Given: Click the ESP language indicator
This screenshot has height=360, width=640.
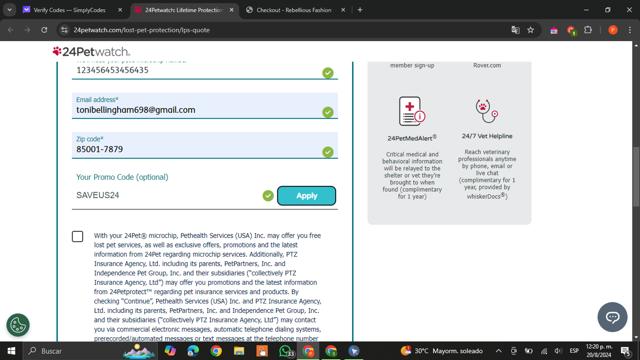Looking at the screenshot, I should click(x=574, y=351).
